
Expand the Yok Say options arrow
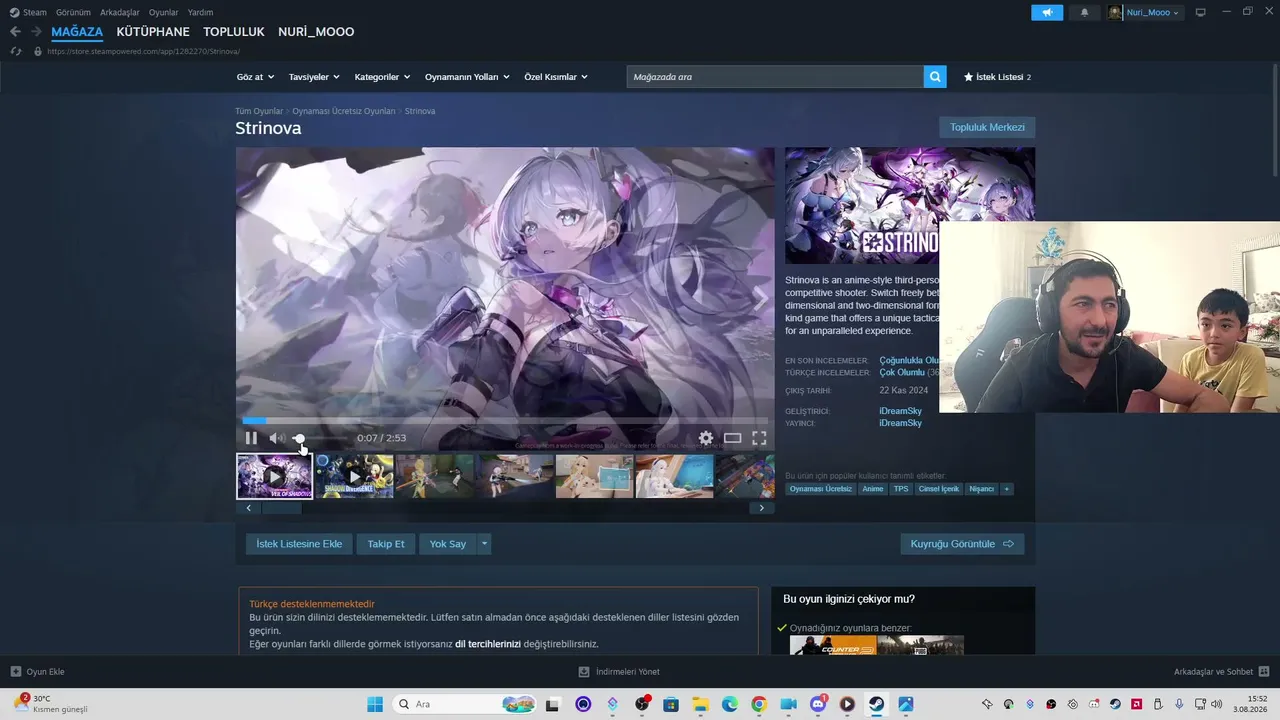pyautogui.click(x=484, y=544)
